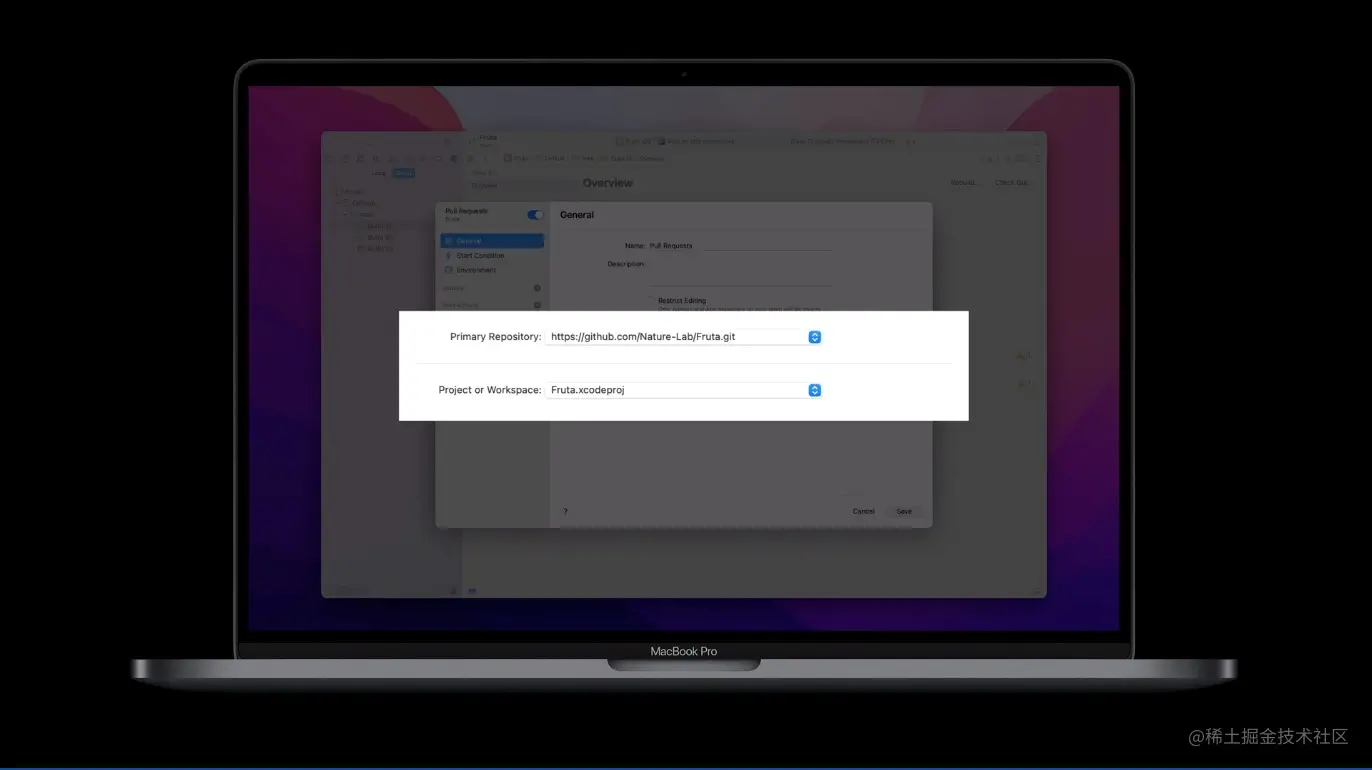The width and height of the screenshot is (1372, 770).
Task: Click the Cancel button
Action: click(x=863, y=511)
